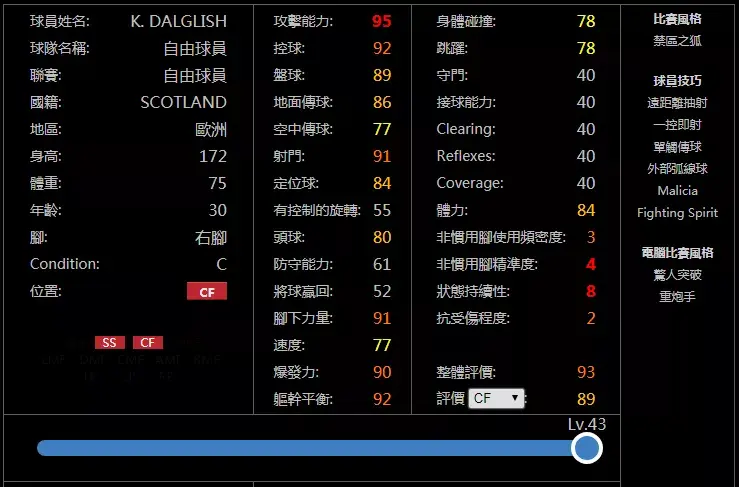Click the height value 172

[x=213, y=157]
